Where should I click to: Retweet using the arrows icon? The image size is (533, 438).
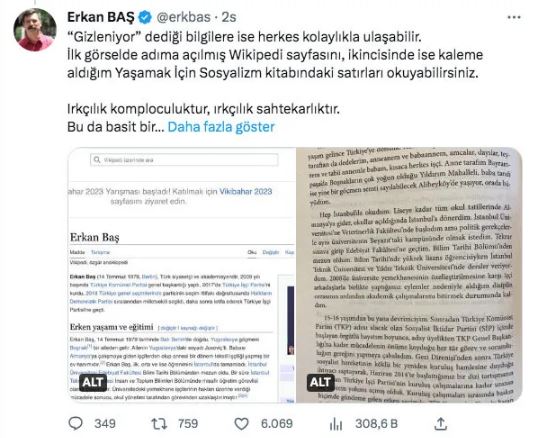click(159, 424)
